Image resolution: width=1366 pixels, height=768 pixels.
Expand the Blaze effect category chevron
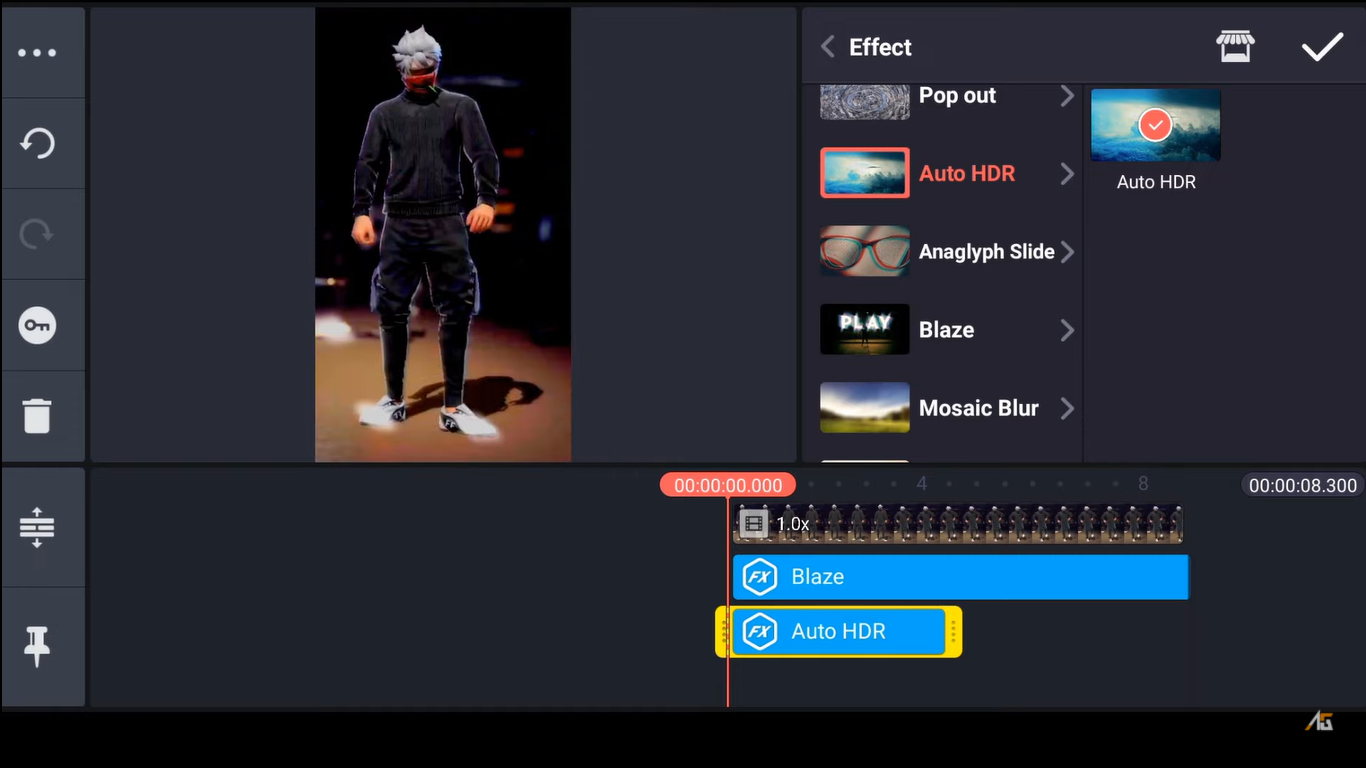tap(1067, 330)
